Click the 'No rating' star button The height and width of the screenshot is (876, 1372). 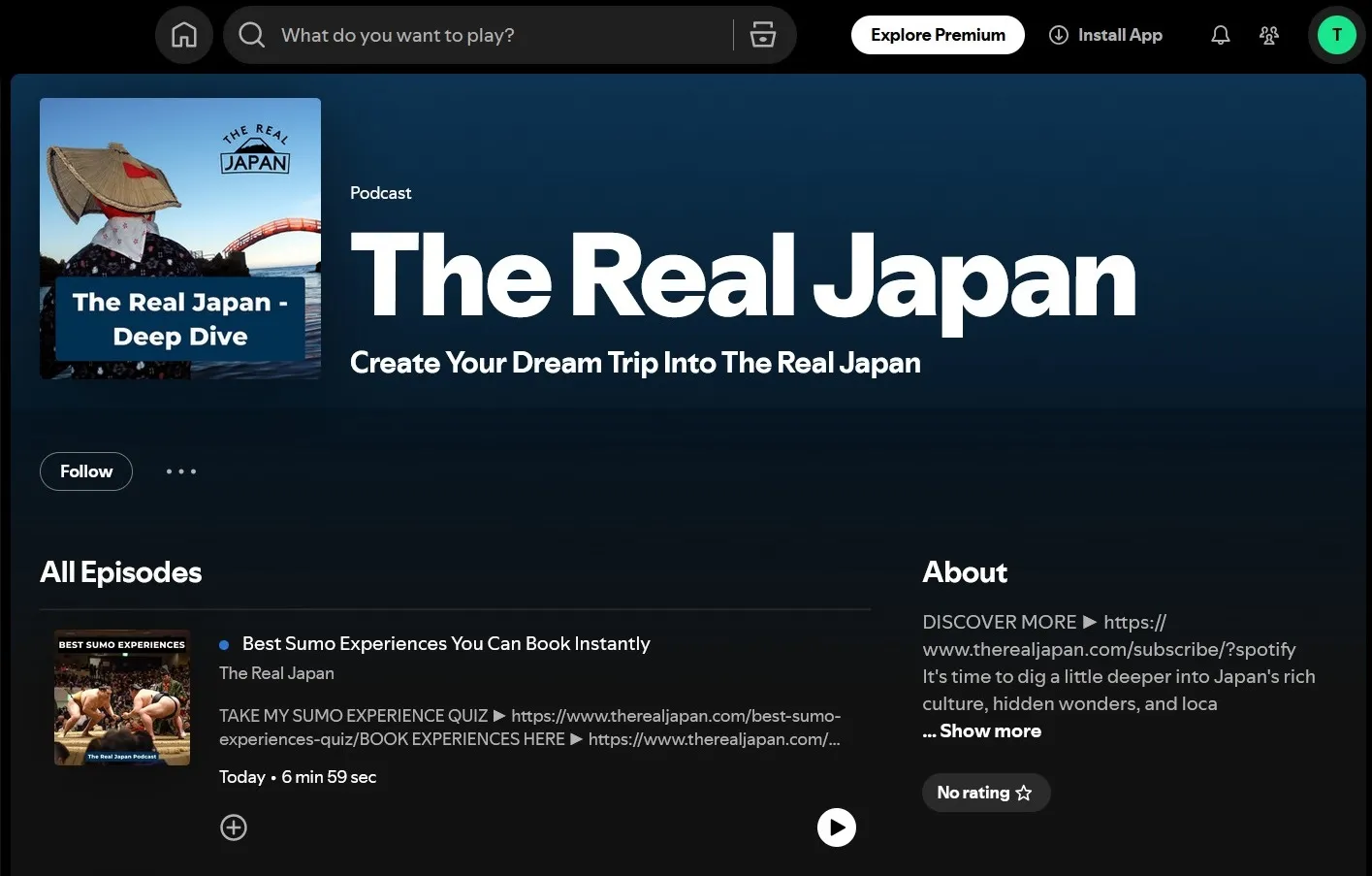985,793
